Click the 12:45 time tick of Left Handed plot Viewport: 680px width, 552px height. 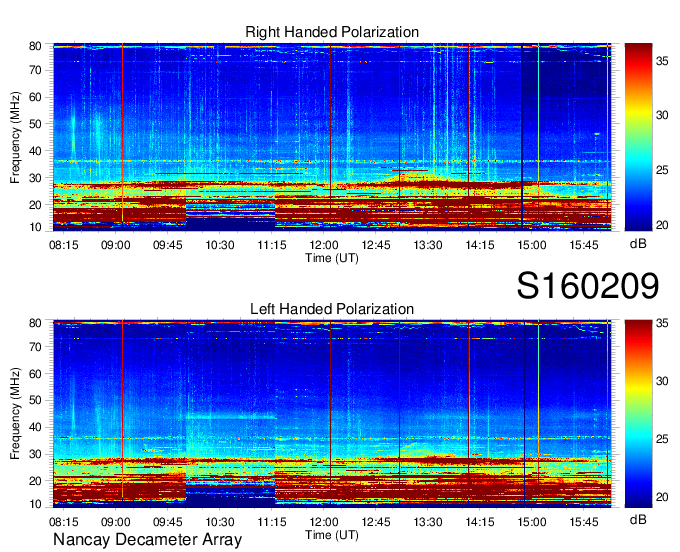point(376,522)
